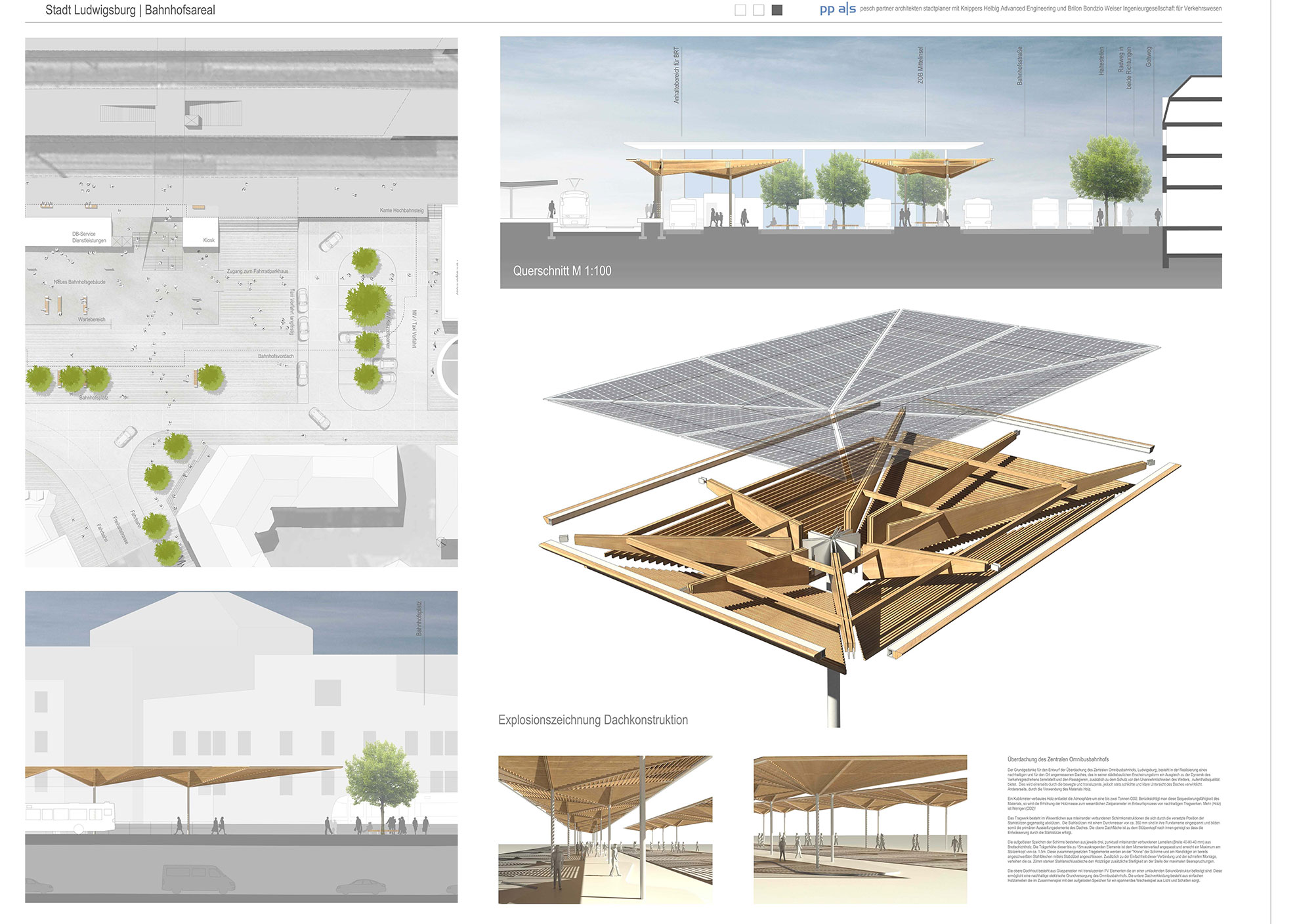Click the "Explosionszeichnung Dachkonstruktion" caption
The height and width of the screenshot is (924, 1299).
click(593, 720)
